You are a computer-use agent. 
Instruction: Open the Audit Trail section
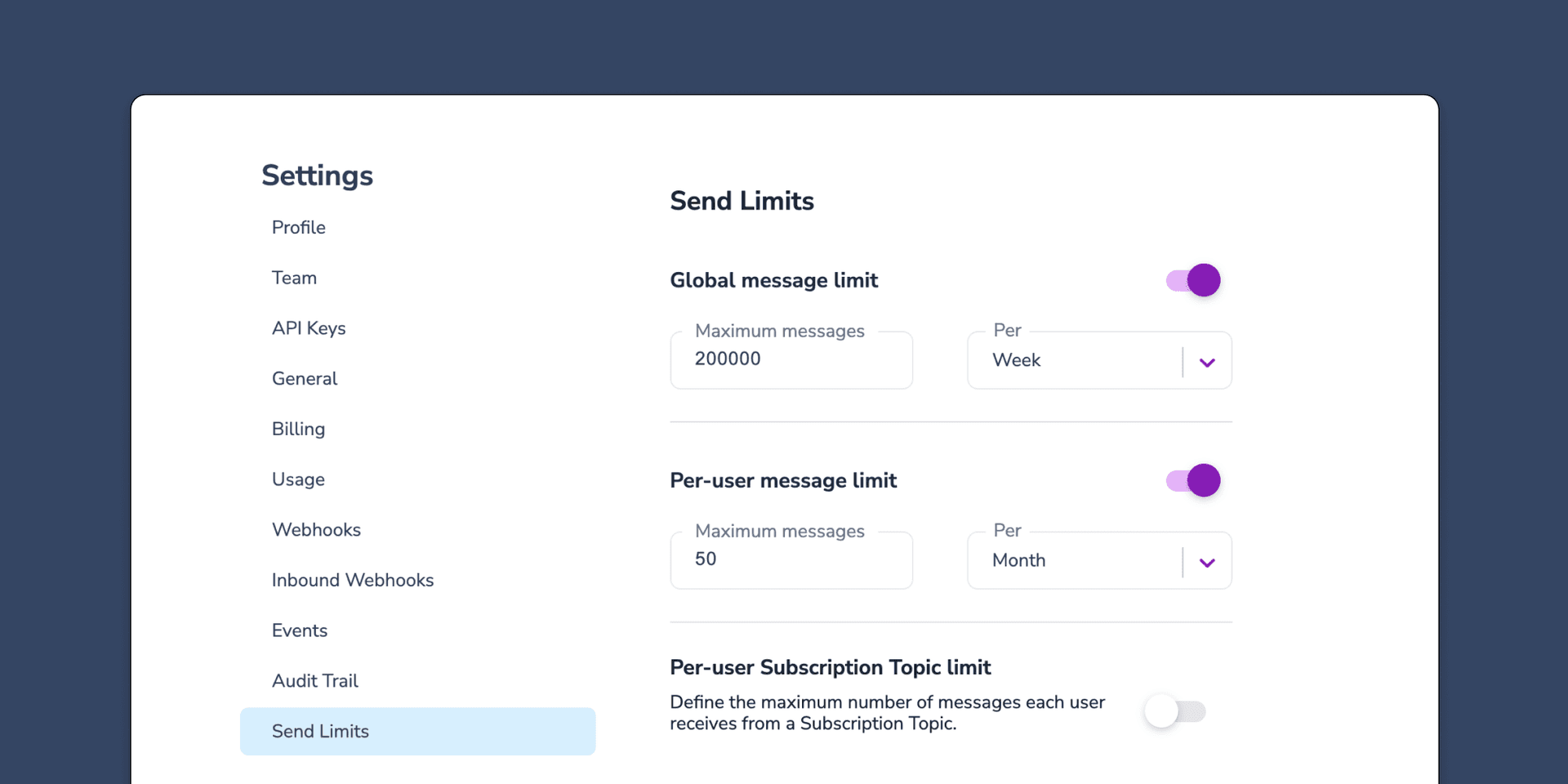pos(314,680)
